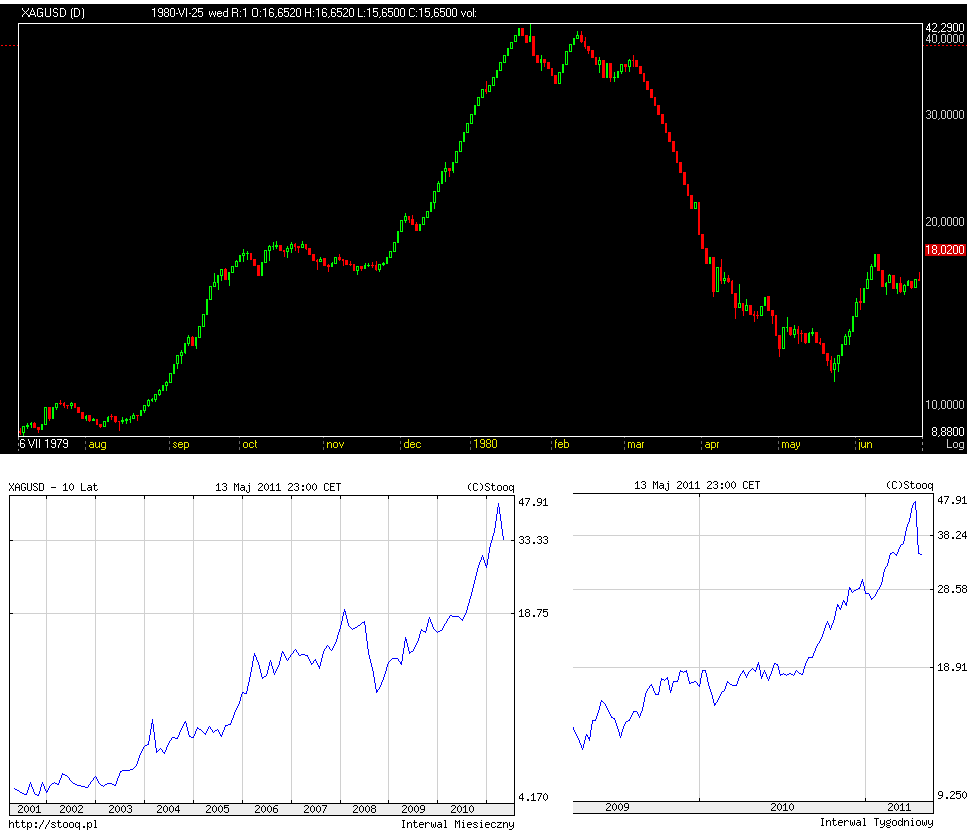Click (C)Stooq on the monthly chart
This screenshot has width=973, height=832.
click(490, 487)
